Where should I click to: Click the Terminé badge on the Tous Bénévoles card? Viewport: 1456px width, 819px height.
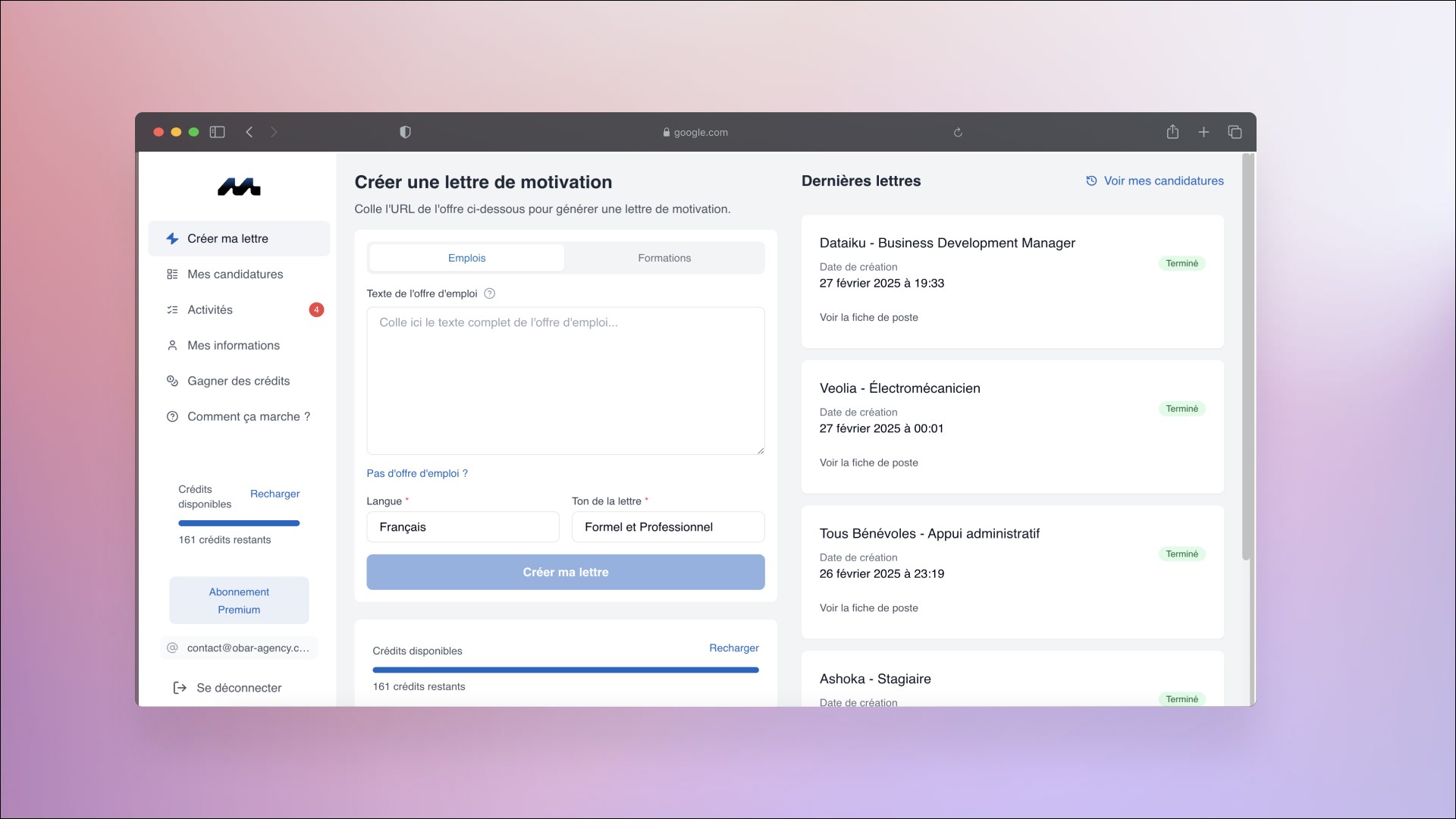[x=1181, y=554]
